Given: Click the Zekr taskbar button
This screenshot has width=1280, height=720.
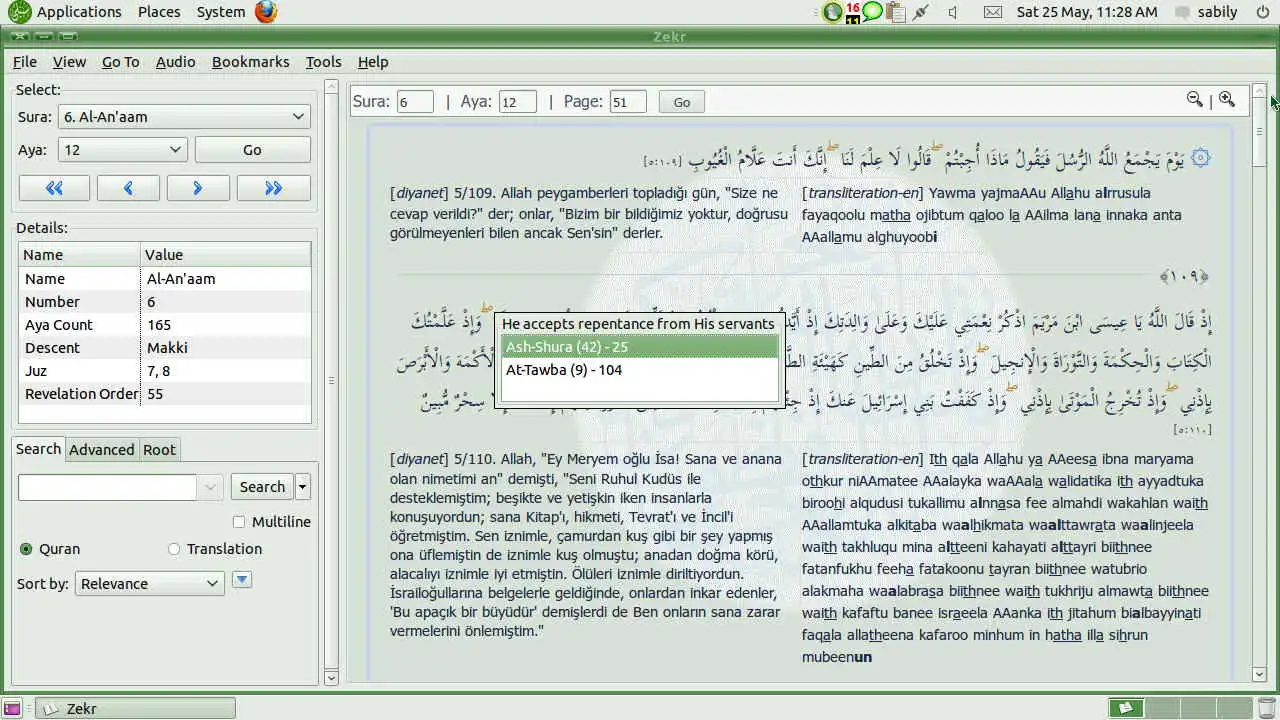Looking at the screenshot, I should click(136, 708).
